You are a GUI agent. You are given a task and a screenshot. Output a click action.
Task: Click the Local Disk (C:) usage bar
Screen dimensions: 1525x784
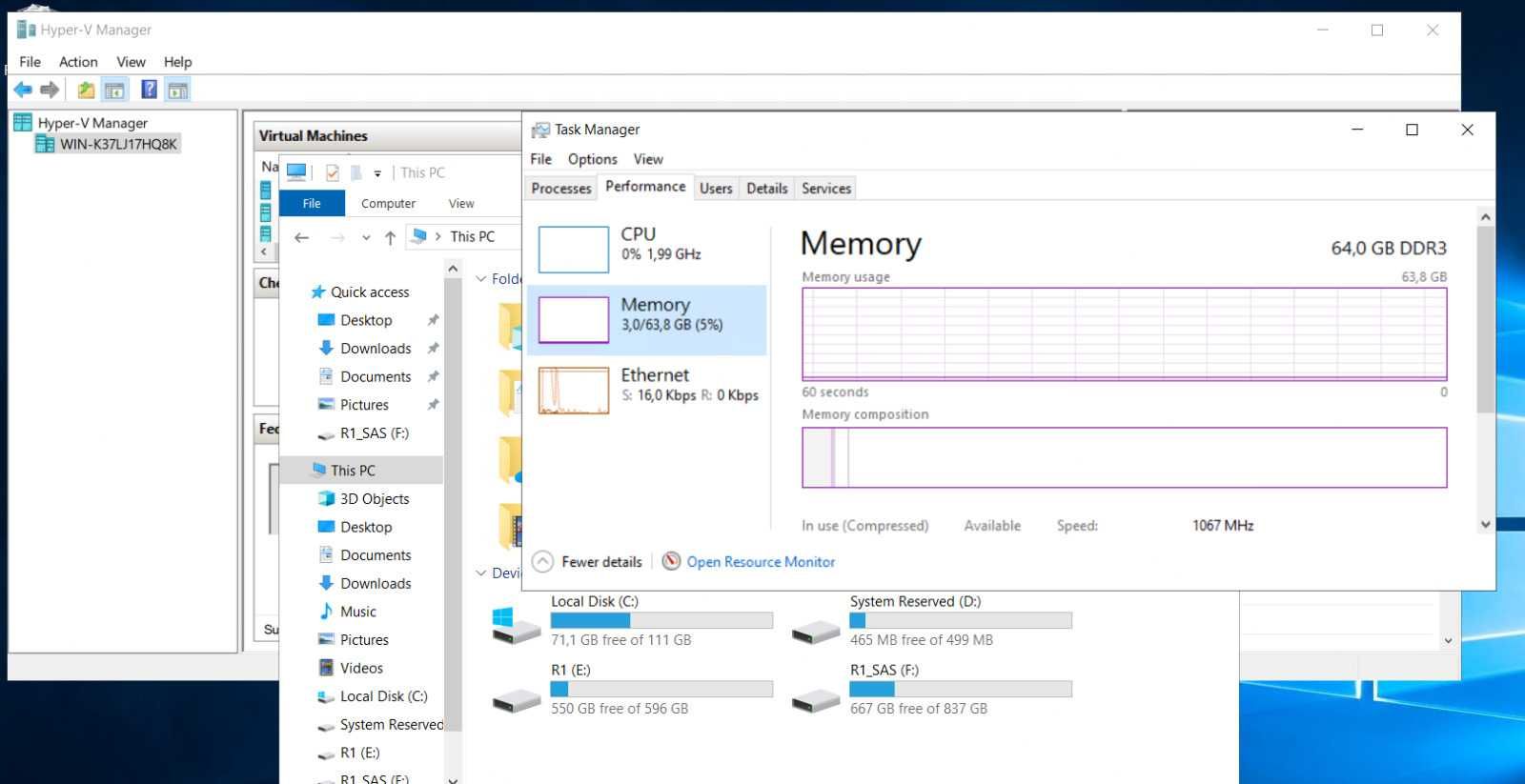(661, 620)
